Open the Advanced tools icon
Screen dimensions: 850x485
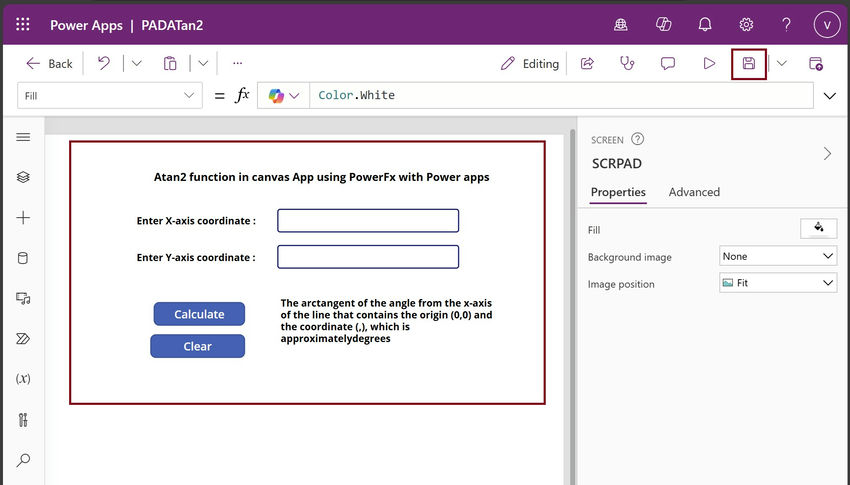23,419
